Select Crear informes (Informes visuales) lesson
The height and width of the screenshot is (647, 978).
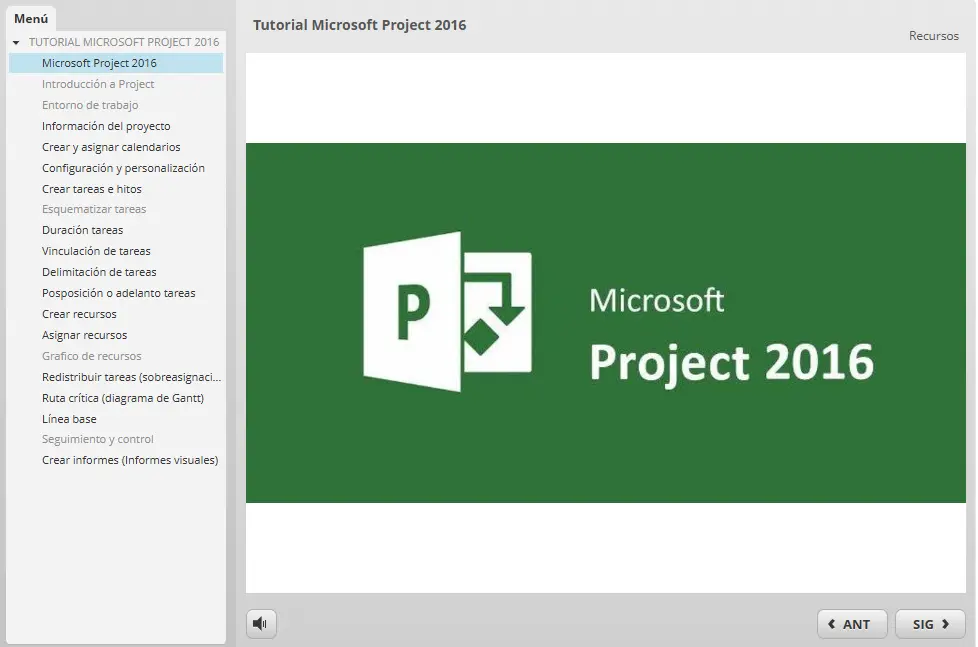click(x=130, y=460)
